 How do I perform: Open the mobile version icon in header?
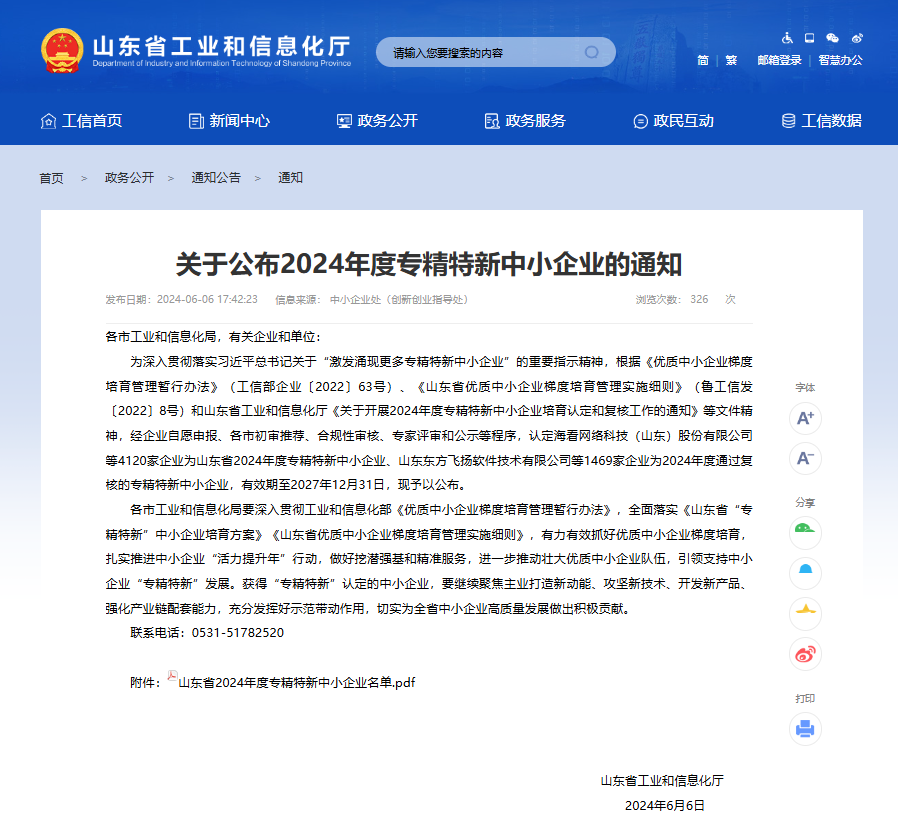(x=809, y=38)
